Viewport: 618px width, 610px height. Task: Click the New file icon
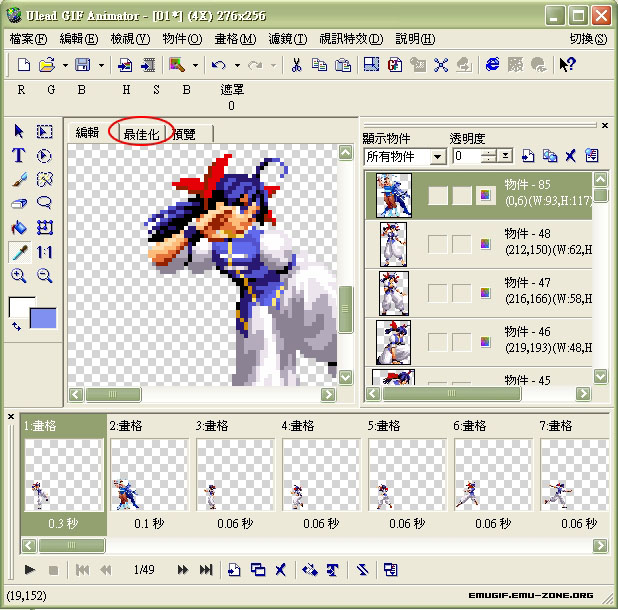pyautogui.click(x=24, y=65)
